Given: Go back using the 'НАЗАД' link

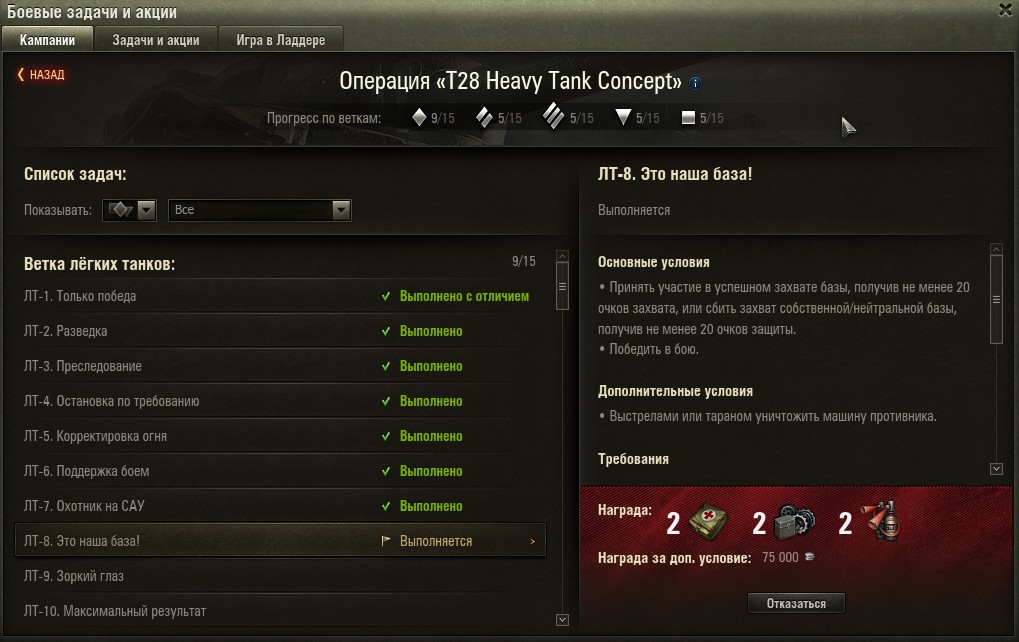Looking at the screenshot, I should coord(41,74).
